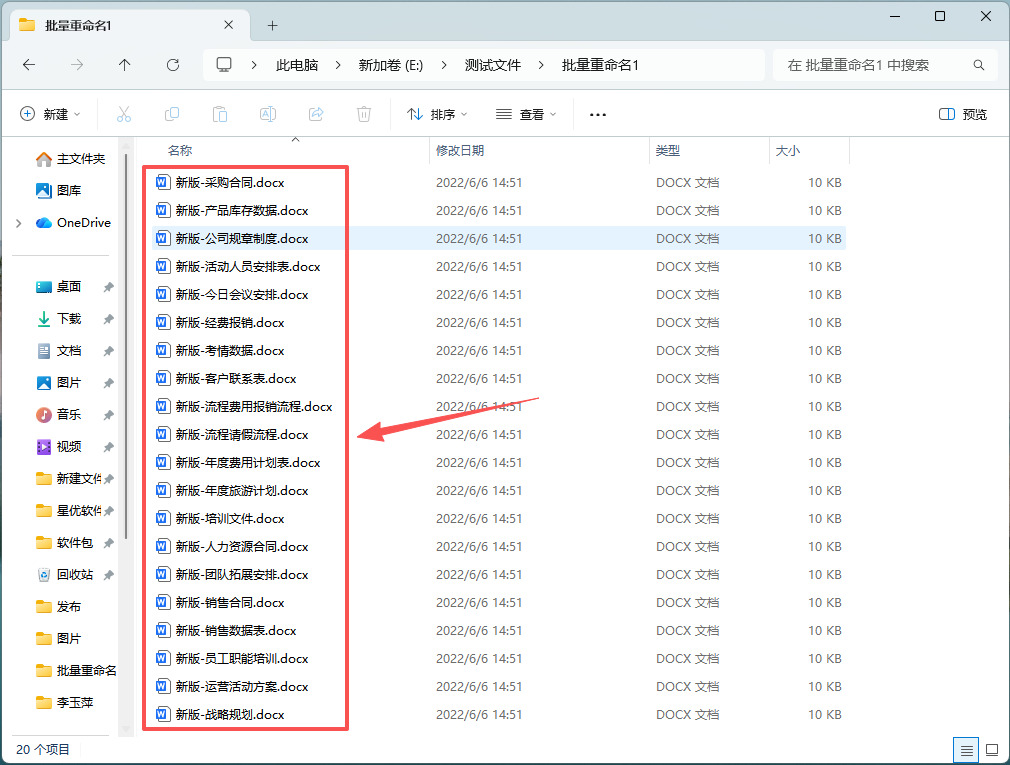This screenshot has width=1010, height=765.
Task: Click 批量重命名1 breadcrumb in address bar
Action: tap(600, 65)
